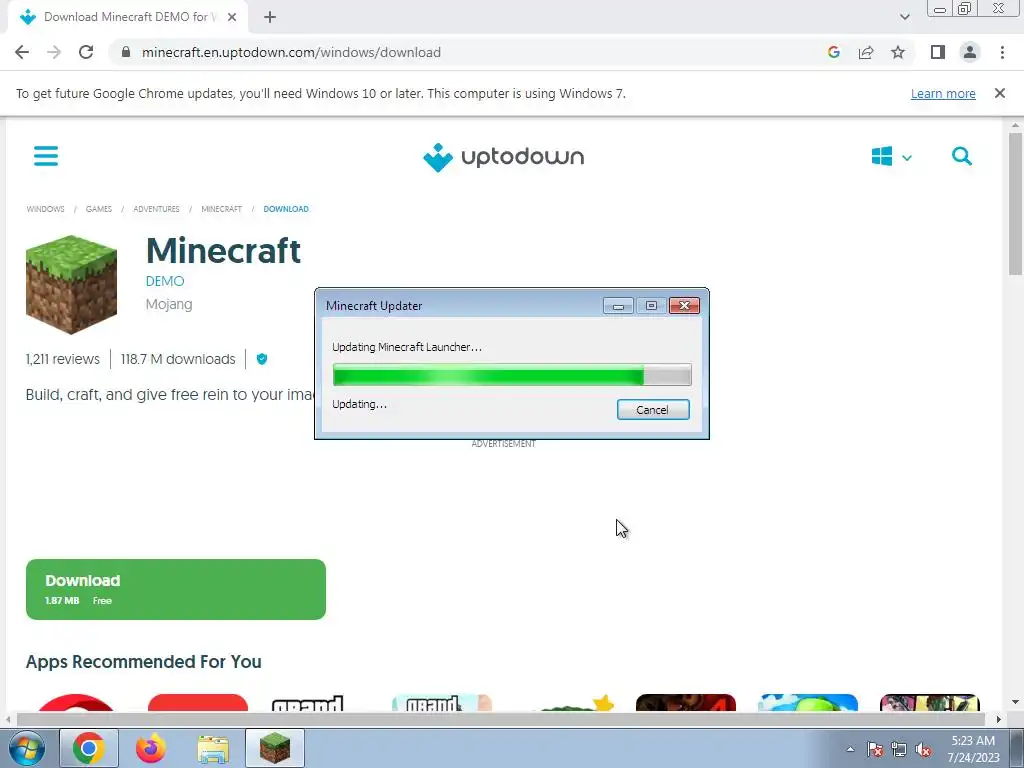
Task: Click the DOWNLOAD breadcrumb
Action: click(x=286, y=209)
